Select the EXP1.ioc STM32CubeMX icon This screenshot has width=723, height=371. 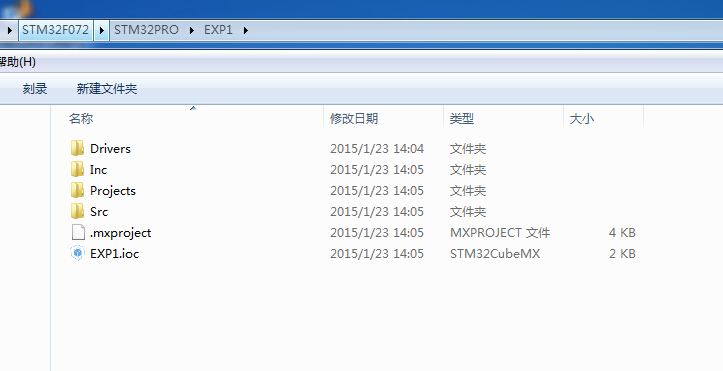pos(77,253)
